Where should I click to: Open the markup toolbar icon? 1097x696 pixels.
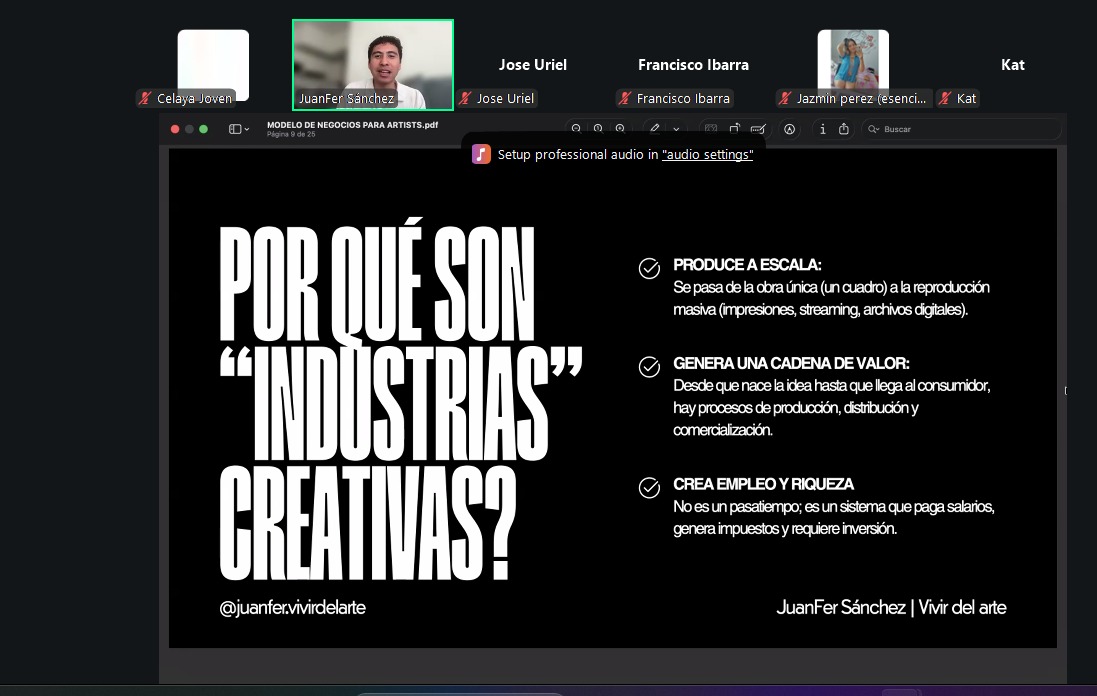pyautogui.click(x=790, y=129)
